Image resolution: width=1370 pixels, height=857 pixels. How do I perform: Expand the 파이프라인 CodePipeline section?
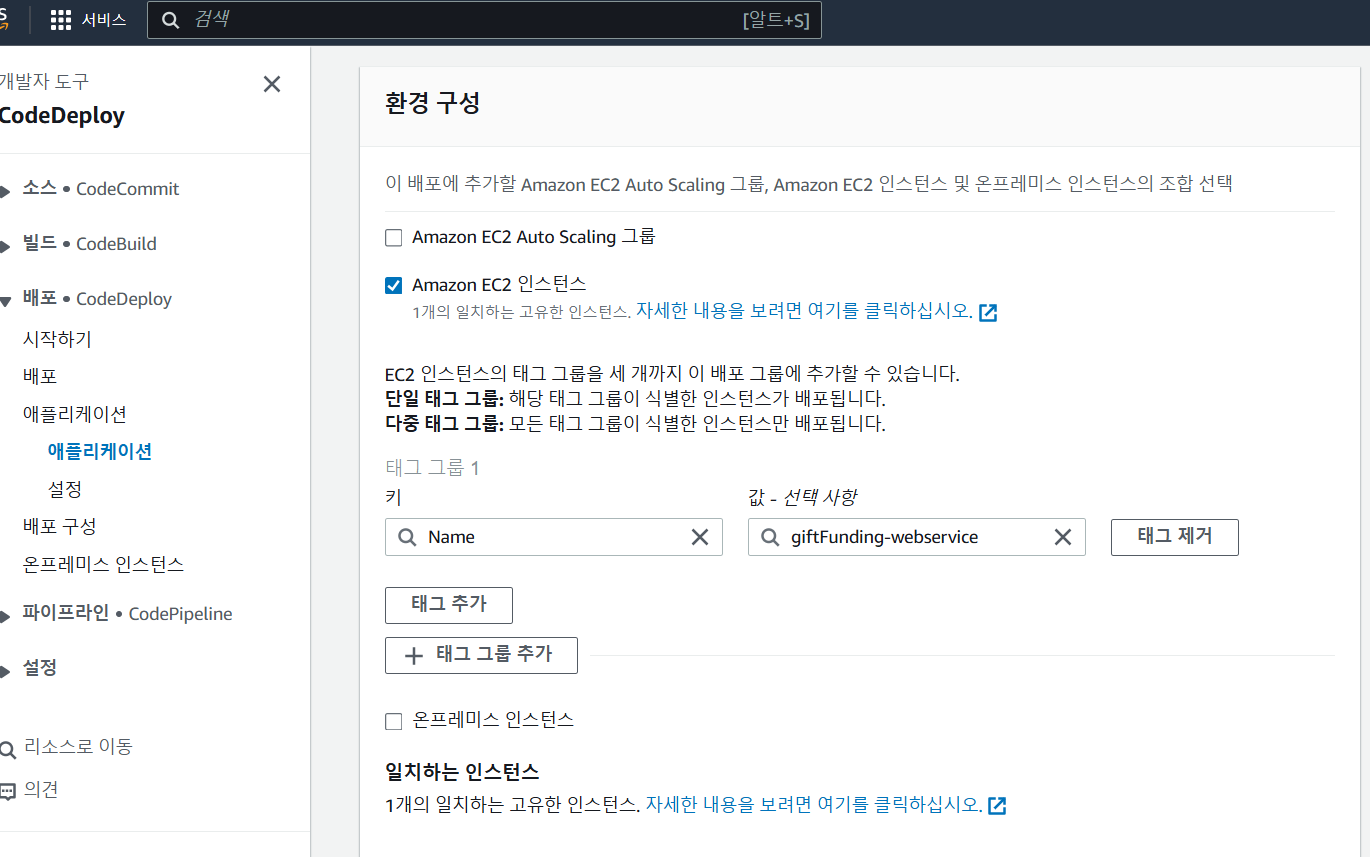coord(6,615)
